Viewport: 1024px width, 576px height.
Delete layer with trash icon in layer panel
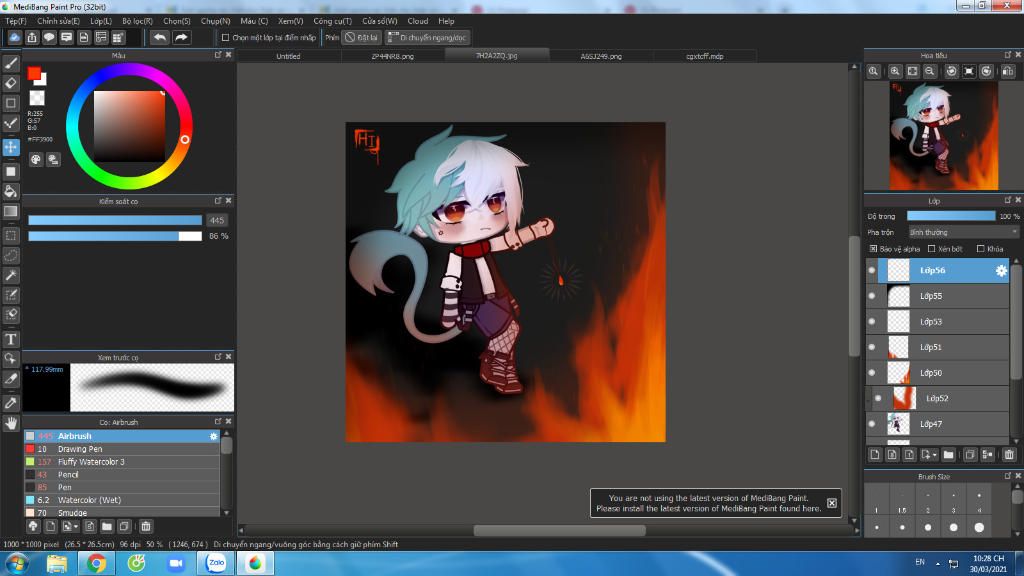tap(1009, 455)
